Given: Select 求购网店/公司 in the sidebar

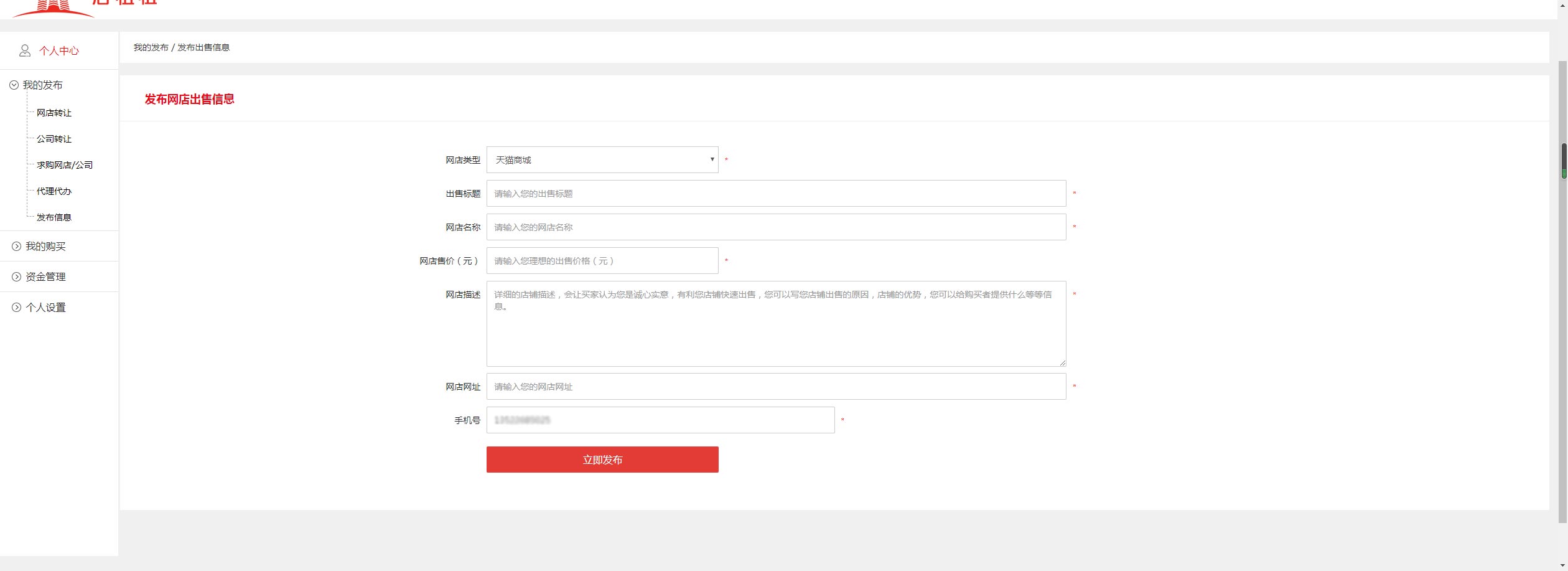Looking at the screenshot, I should tap(65, 165).
